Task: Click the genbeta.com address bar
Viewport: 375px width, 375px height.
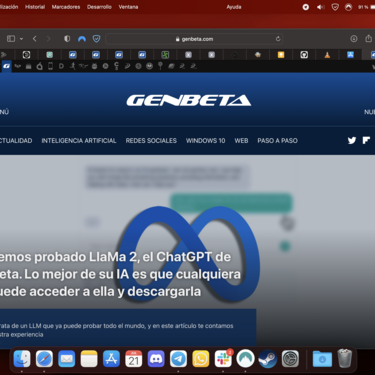Action: pyautogui.click(x=194, y=39)
